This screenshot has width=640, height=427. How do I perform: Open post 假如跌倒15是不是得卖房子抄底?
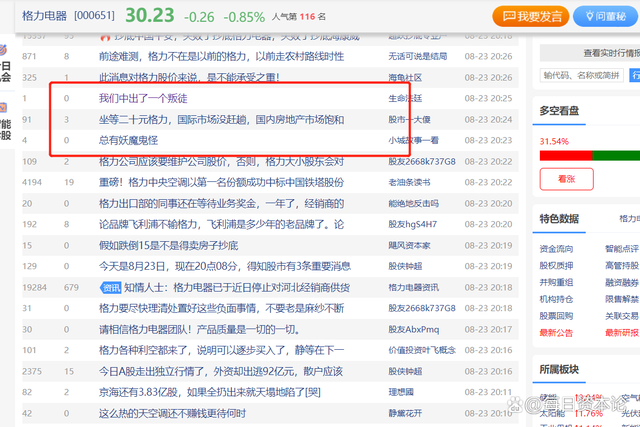[168, 246]
